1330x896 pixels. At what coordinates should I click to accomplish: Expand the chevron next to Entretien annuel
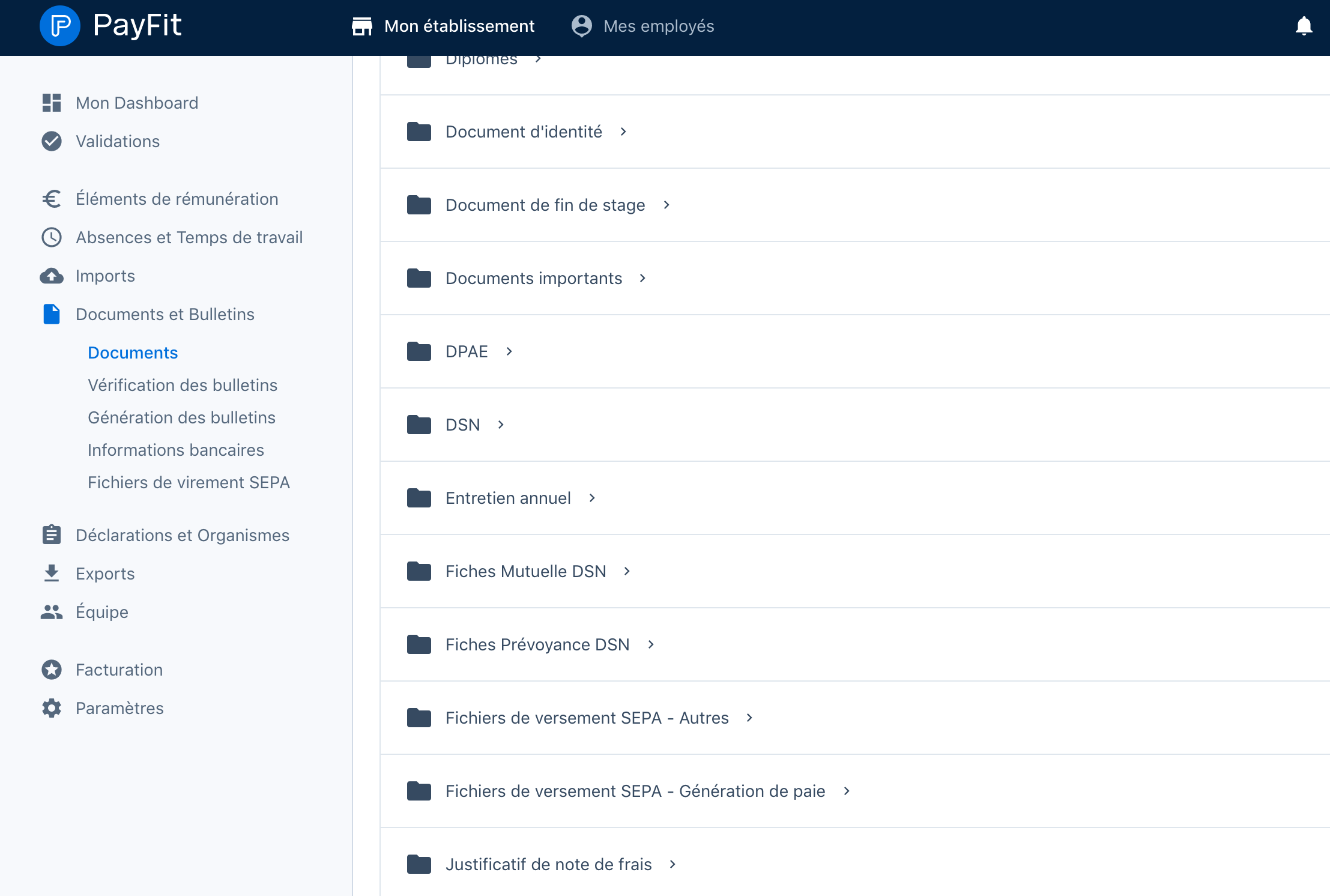pyautogui.click(x=592, y=498)
